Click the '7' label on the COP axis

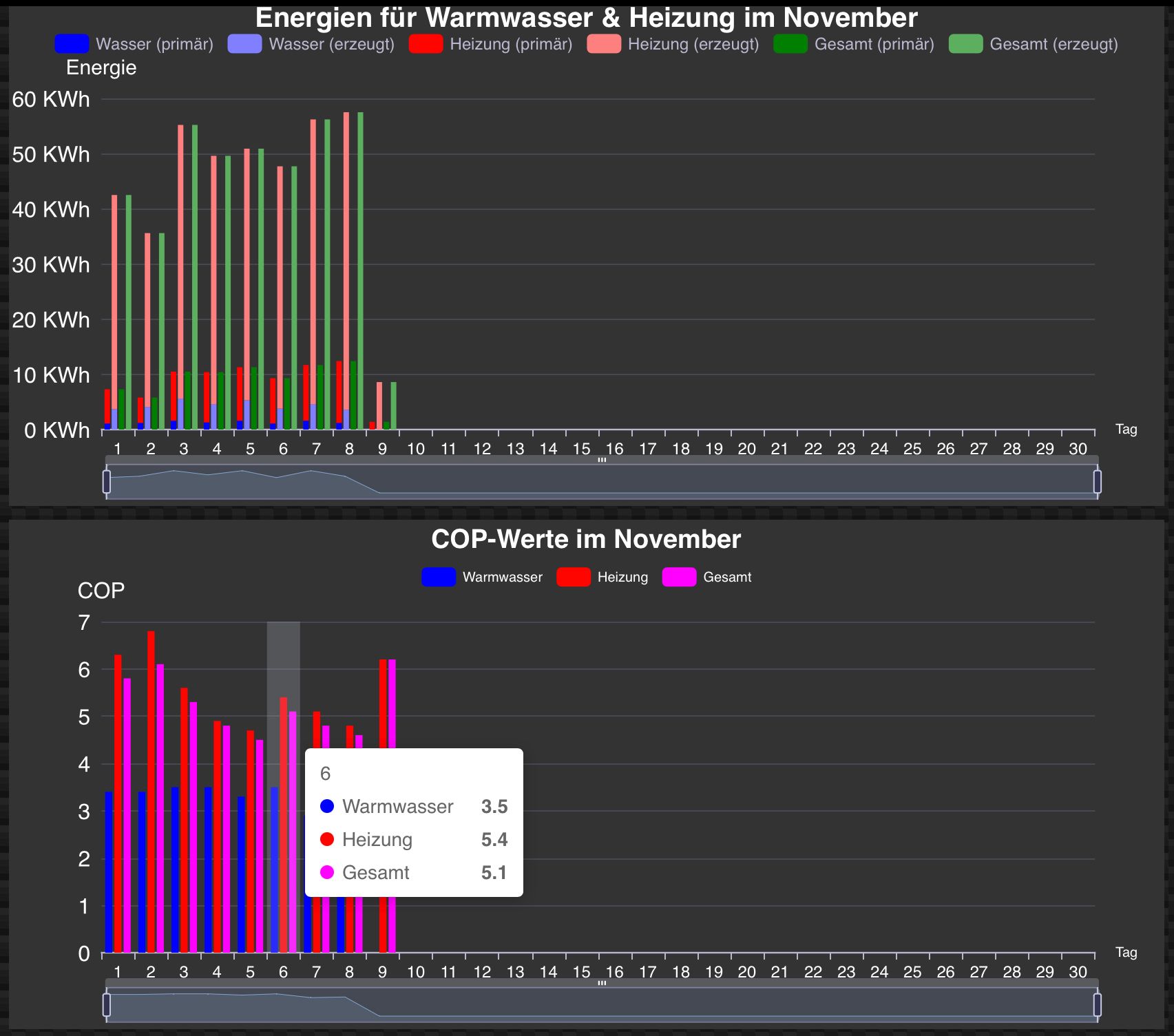(x=84, y=622)
